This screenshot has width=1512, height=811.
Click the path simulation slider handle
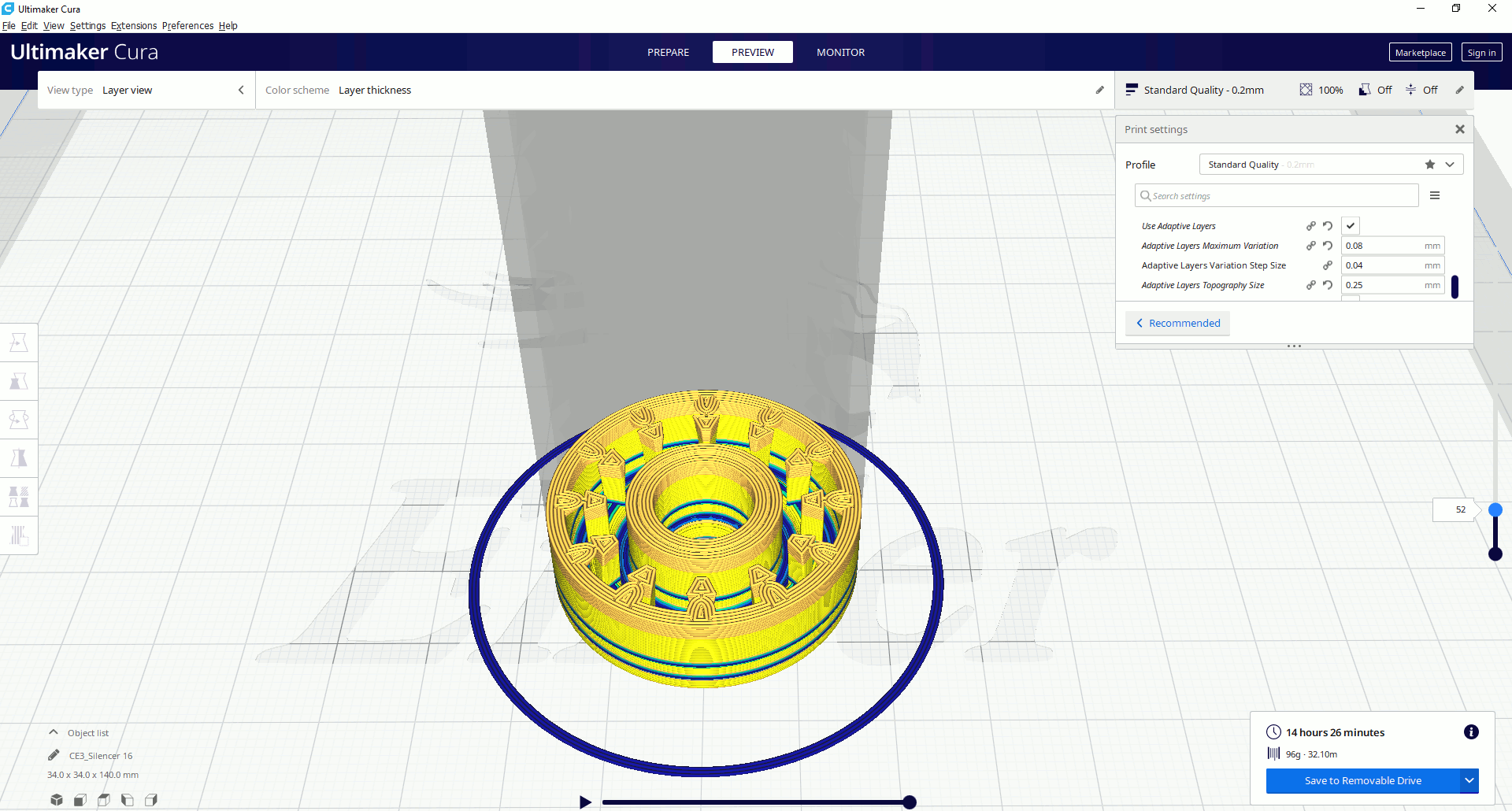point(910,802)
